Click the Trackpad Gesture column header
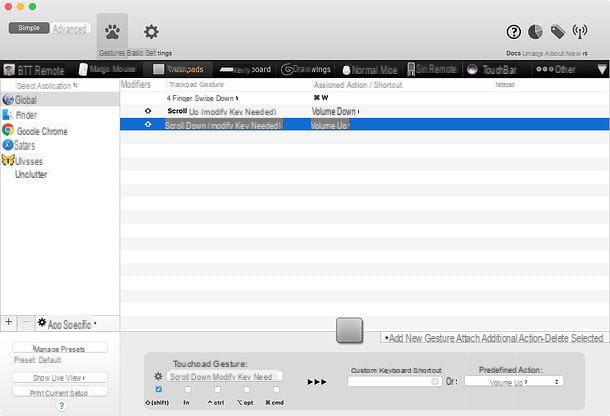Image resolution: width=610 pixels, height=416 pixels. [196, 84]
